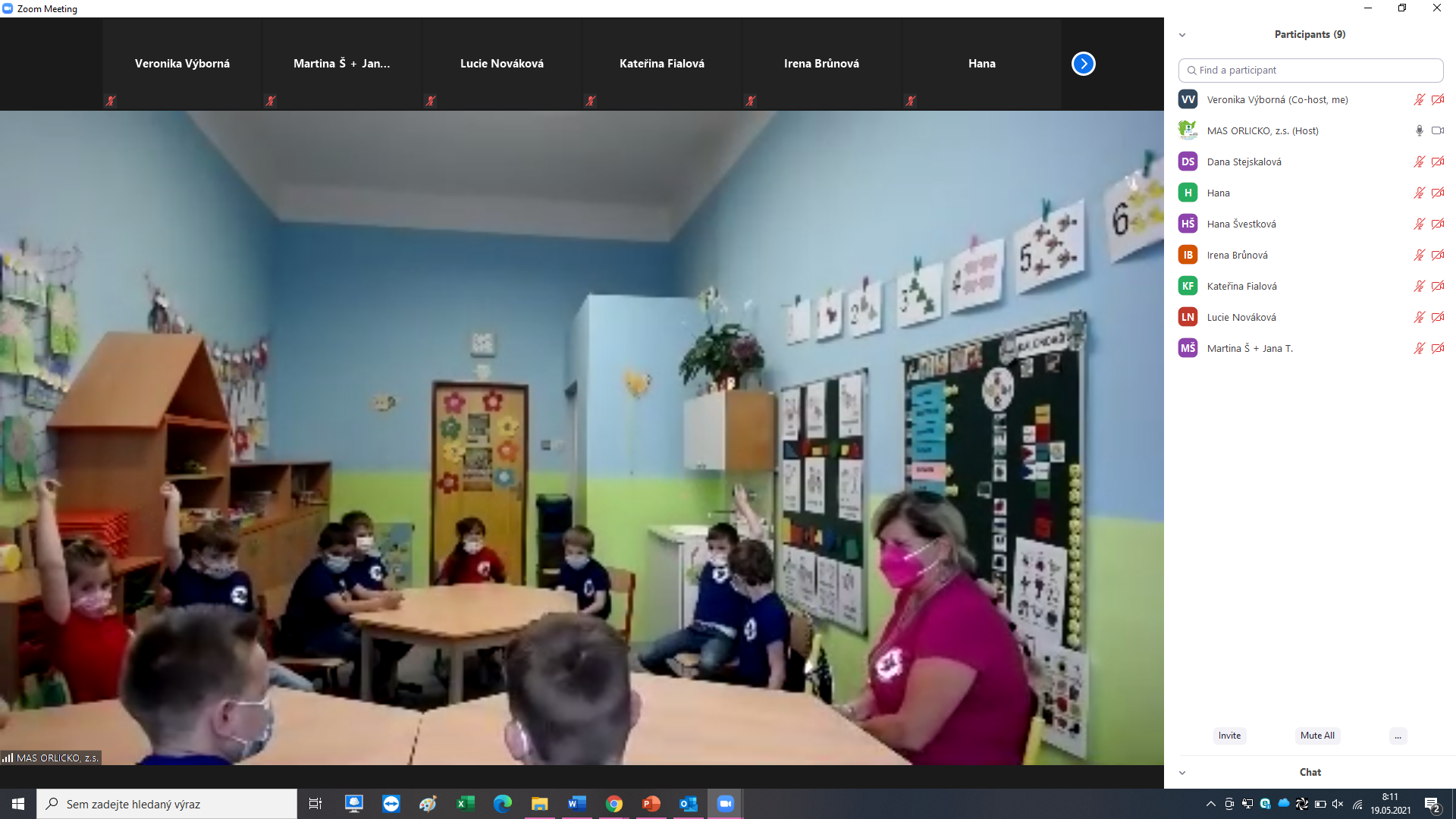Screen dimensions: 1456x819
Task: Toggle microphone for MAS ORLICKO host
Action: click(x=1419, y=130)
